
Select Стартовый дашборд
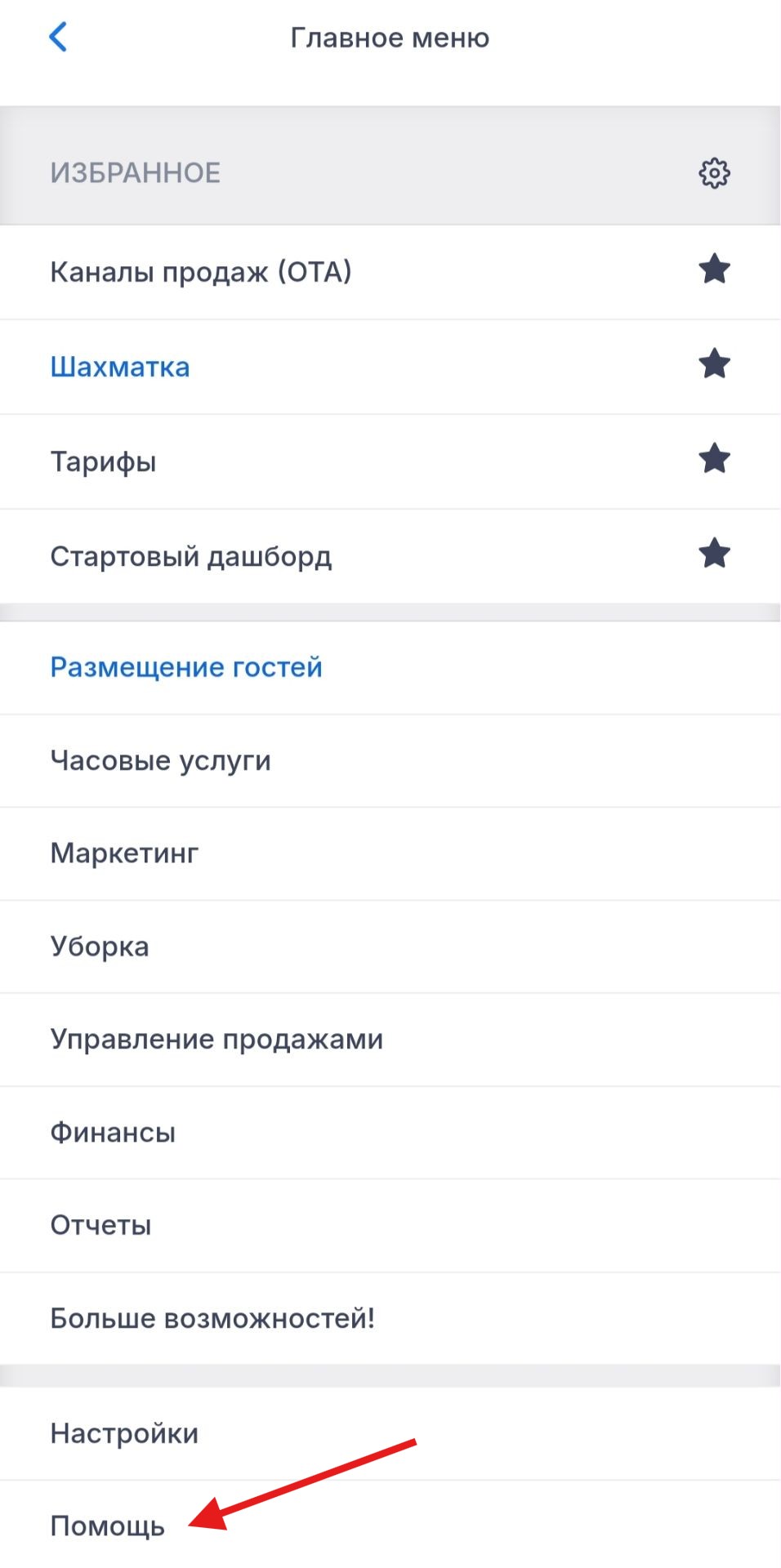191,556
